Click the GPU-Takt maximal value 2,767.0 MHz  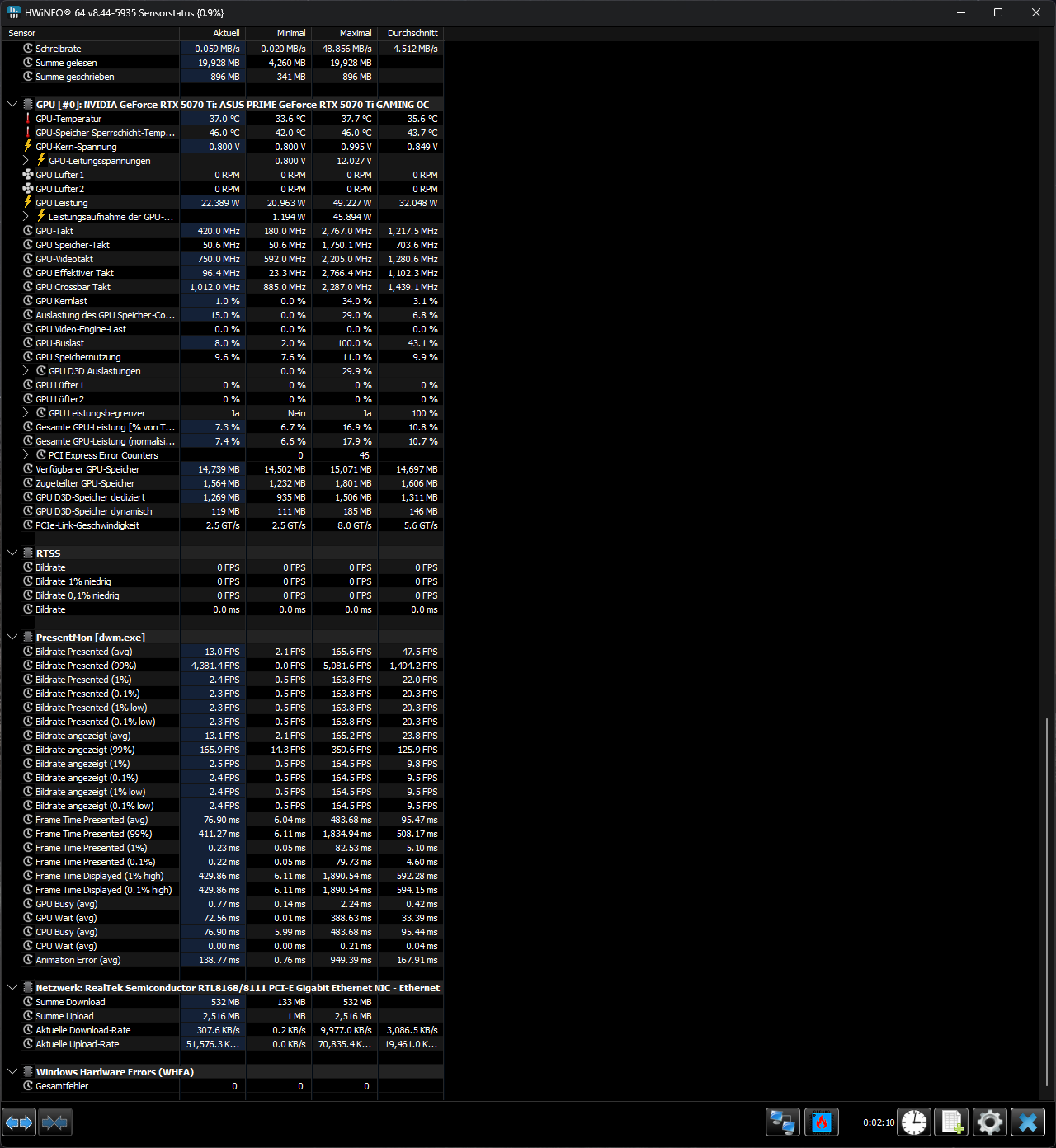point(346,231)
